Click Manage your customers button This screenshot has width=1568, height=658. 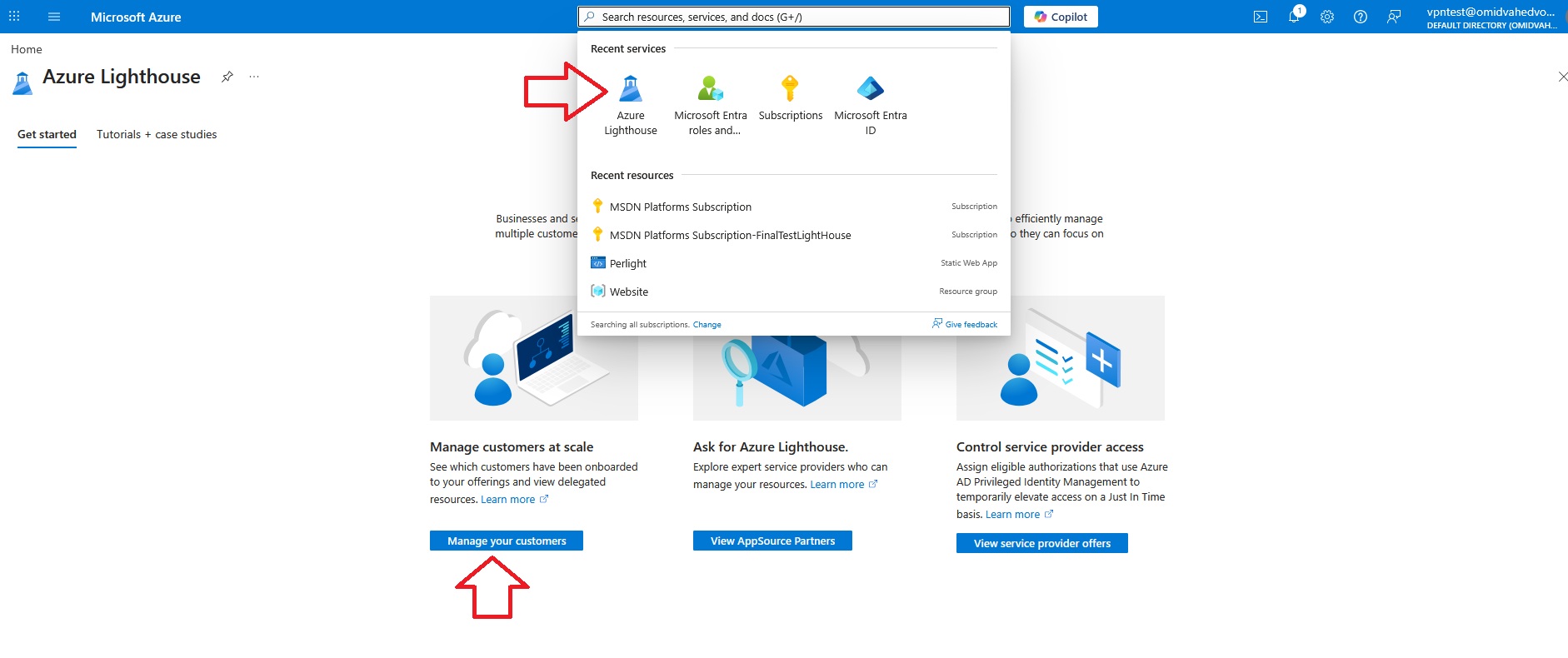point(507,541)
